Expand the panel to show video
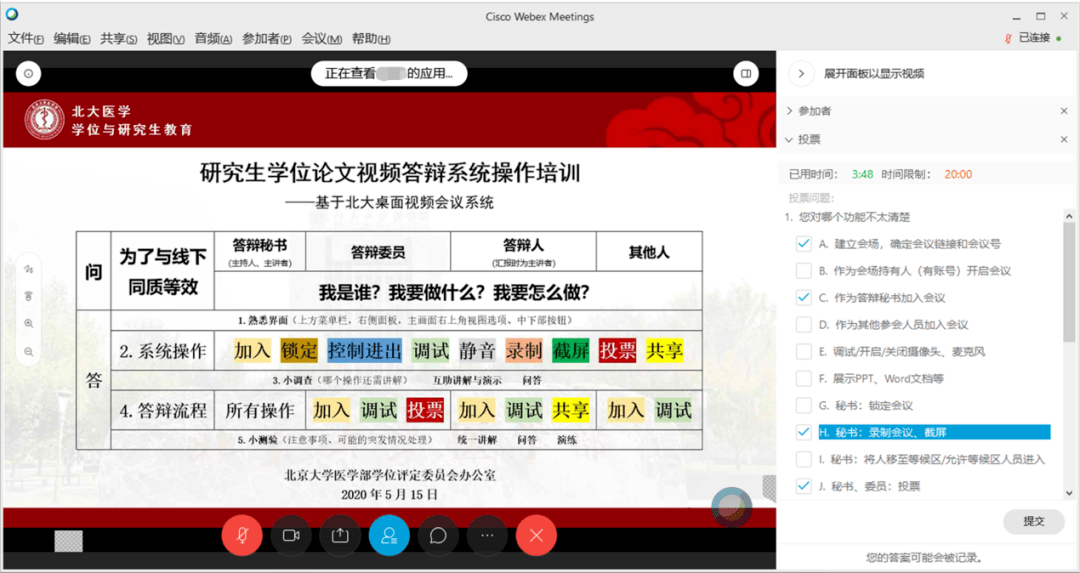This screenshot has height=573, width=1080. pos(801,74)
